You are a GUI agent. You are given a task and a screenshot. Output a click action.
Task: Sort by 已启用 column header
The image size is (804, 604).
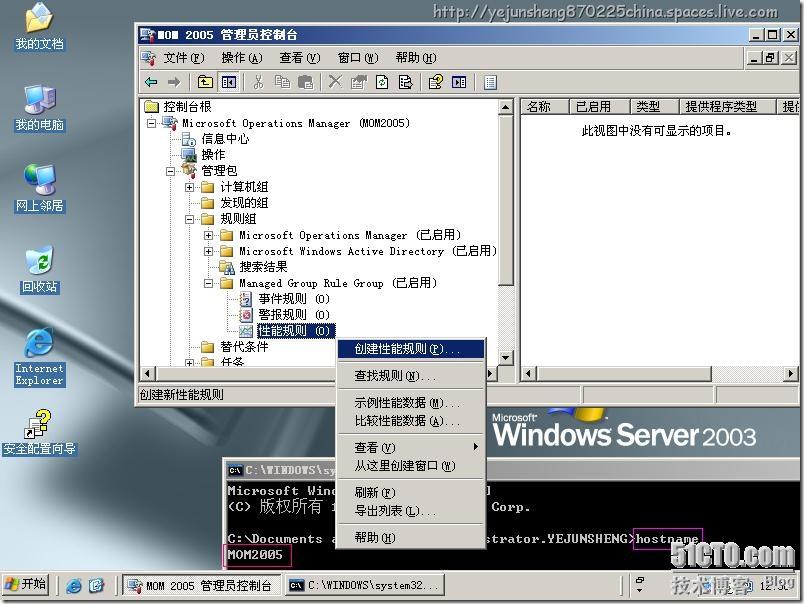599,107
